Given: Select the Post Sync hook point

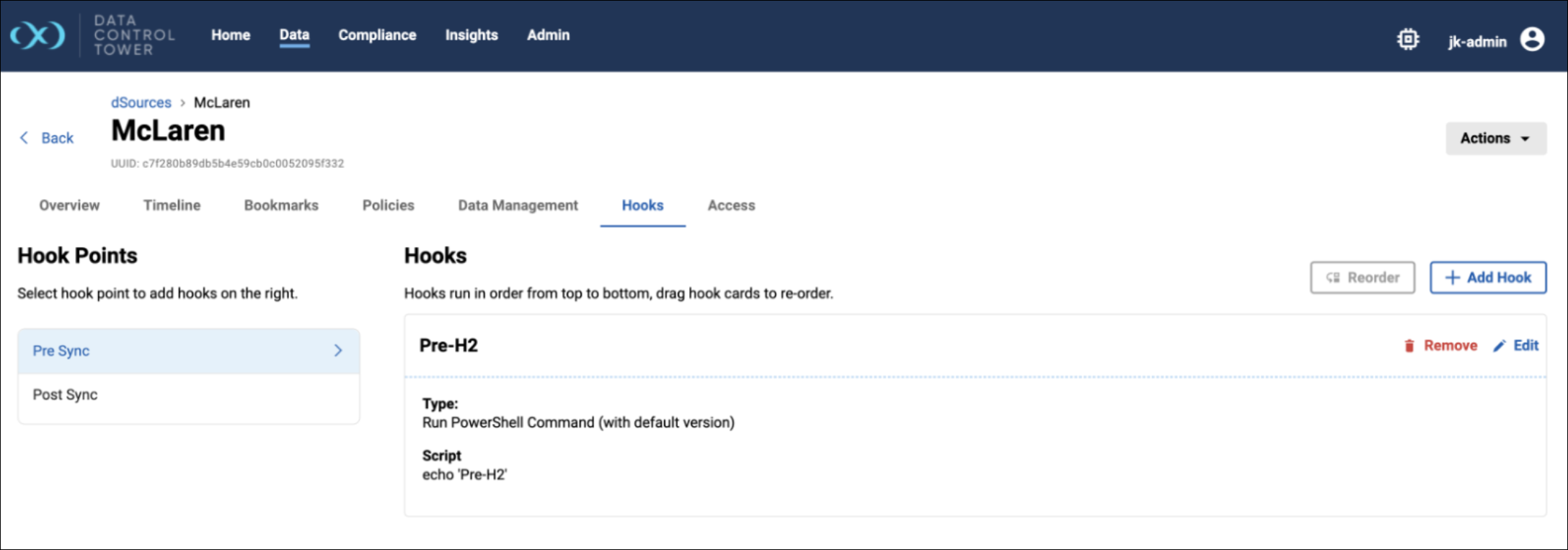Looking at the screenshot, I should pos(65,395).
